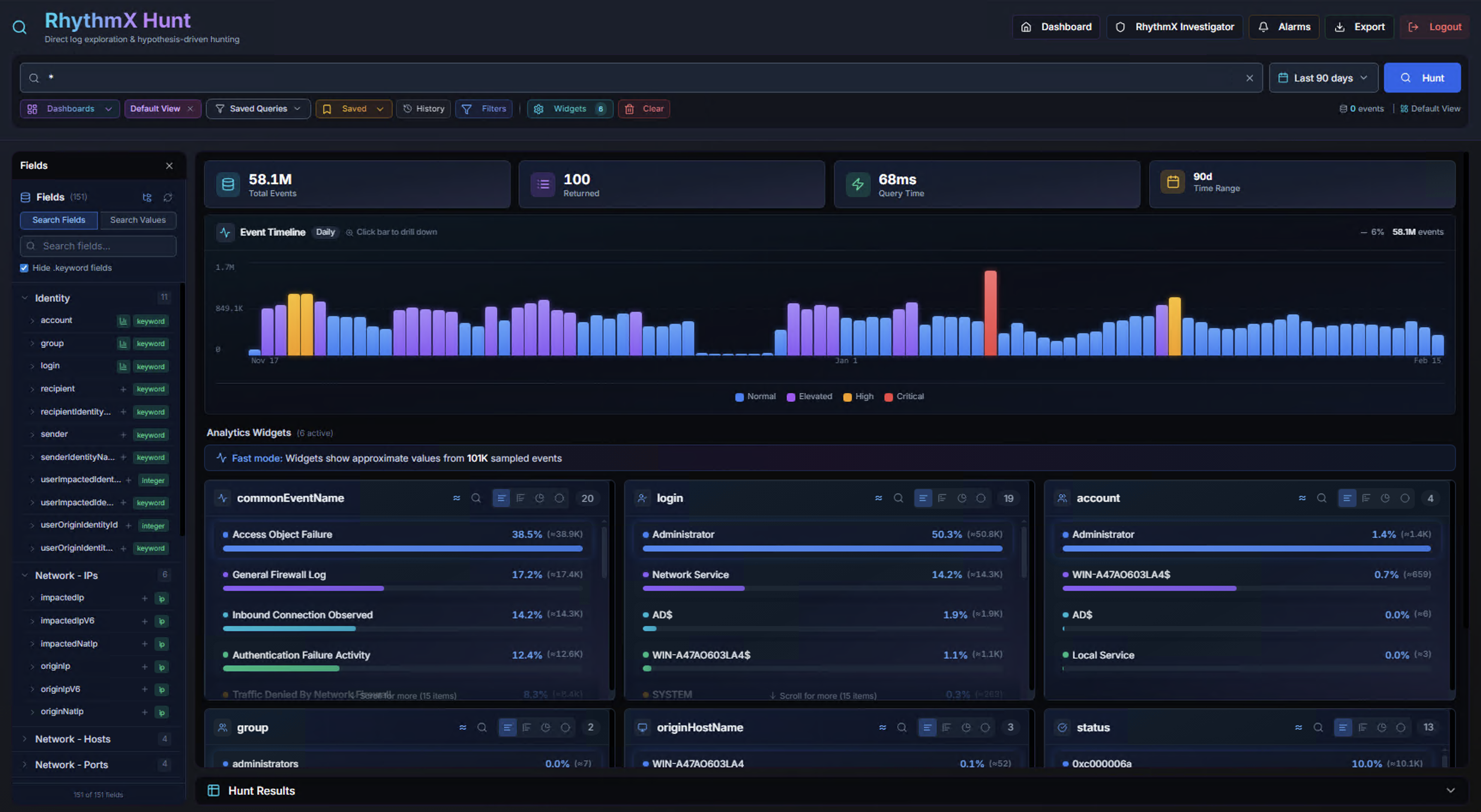Switch account widget to donut chart view

[x=1405, y=498]
